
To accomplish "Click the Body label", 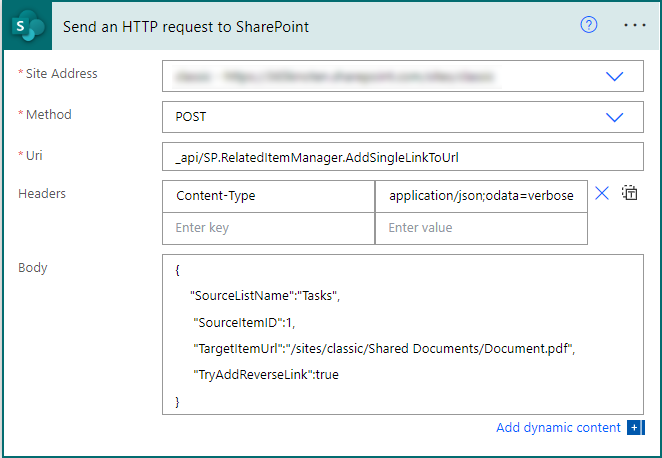I will 33,268.
